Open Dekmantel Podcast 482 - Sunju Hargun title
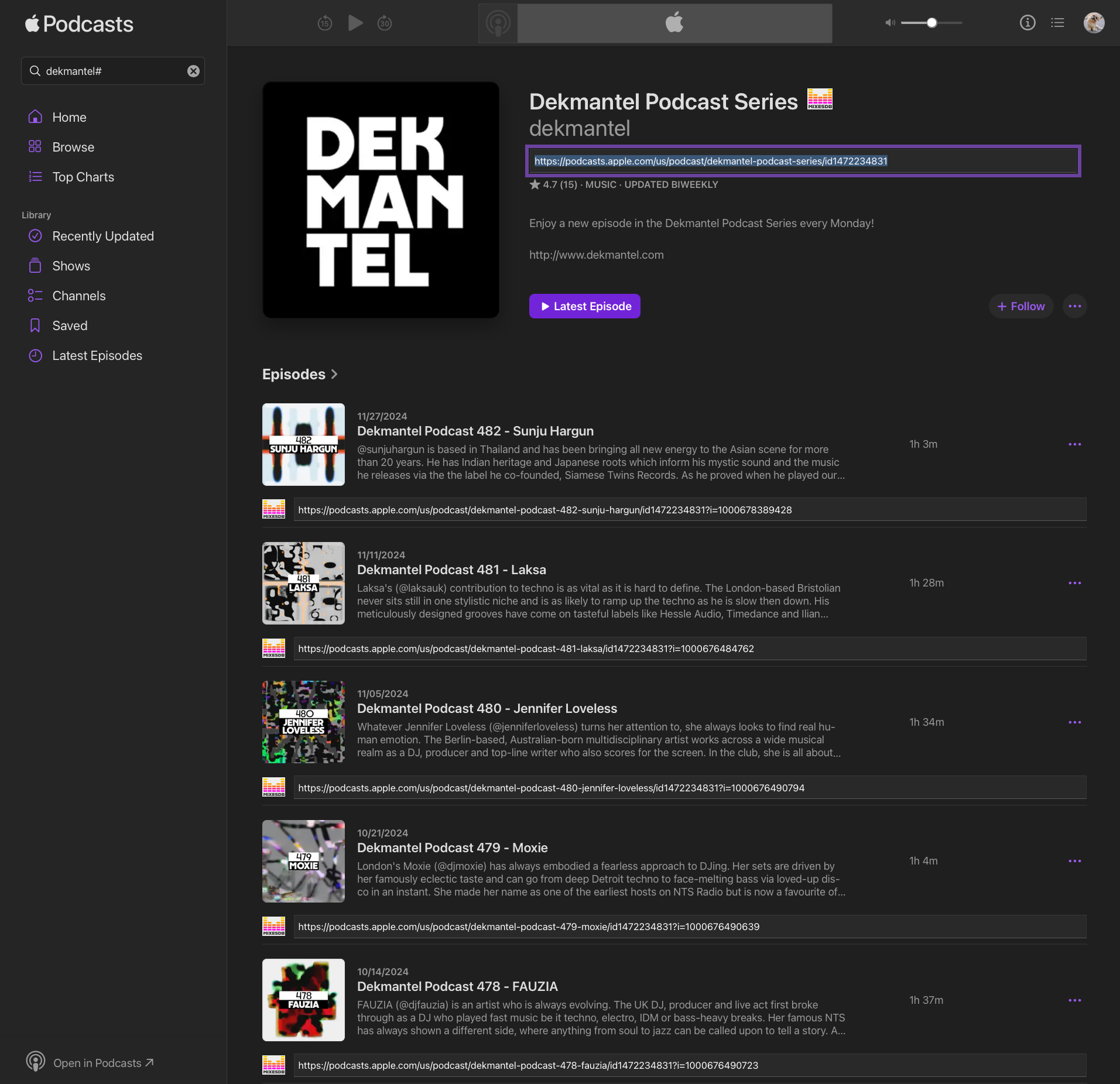Viewport: 1120px width, 1084px height. (475, 431)
